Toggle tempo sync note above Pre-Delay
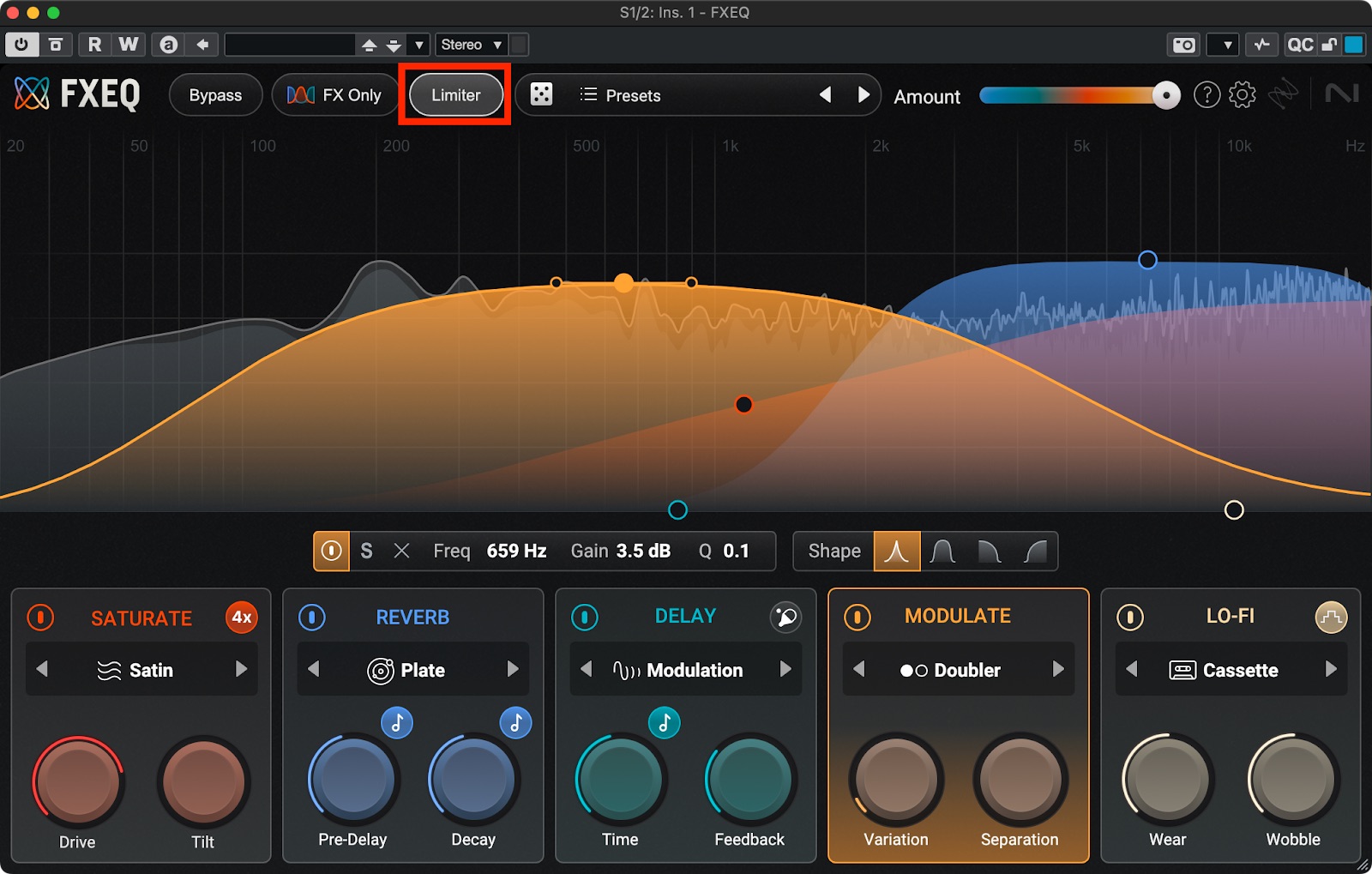 397,723
